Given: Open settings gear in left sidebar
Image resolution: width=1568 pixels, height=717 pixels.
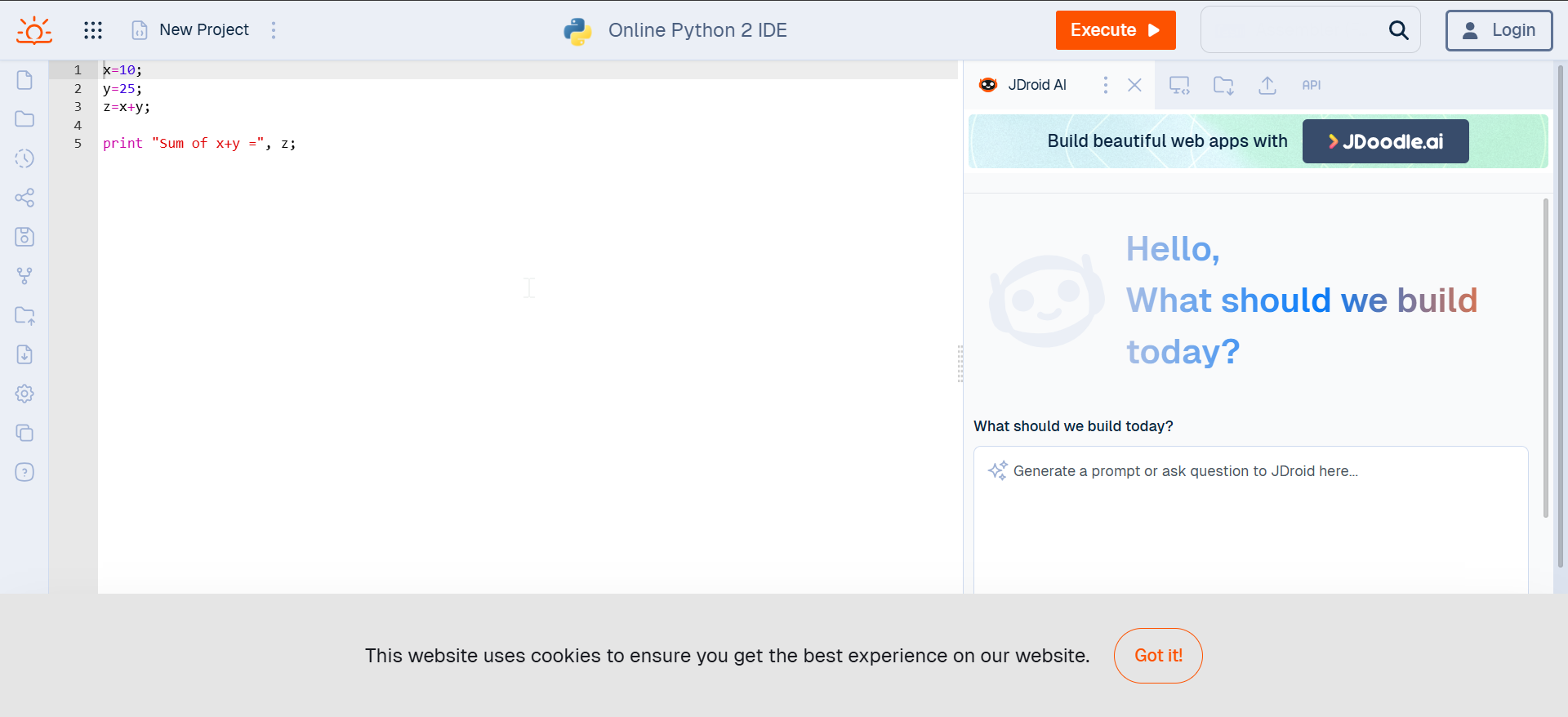Looking at the screenshot, I should coord(24,394).
